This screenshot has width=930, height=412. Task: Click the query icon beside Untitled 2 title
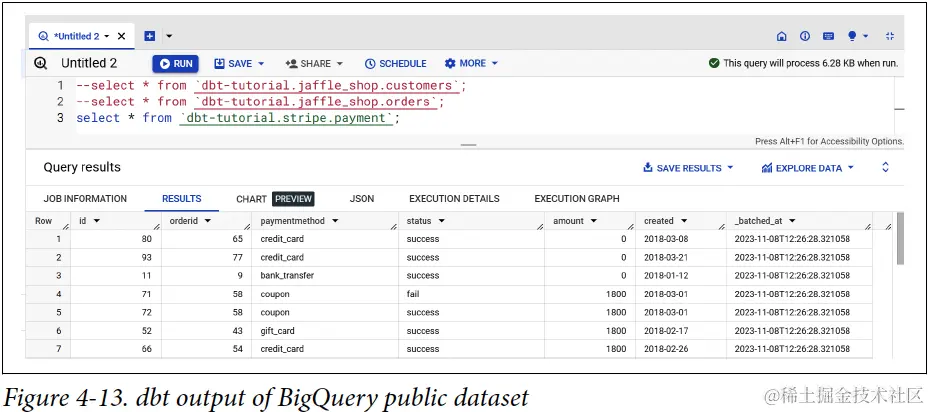tap(40, 63)
